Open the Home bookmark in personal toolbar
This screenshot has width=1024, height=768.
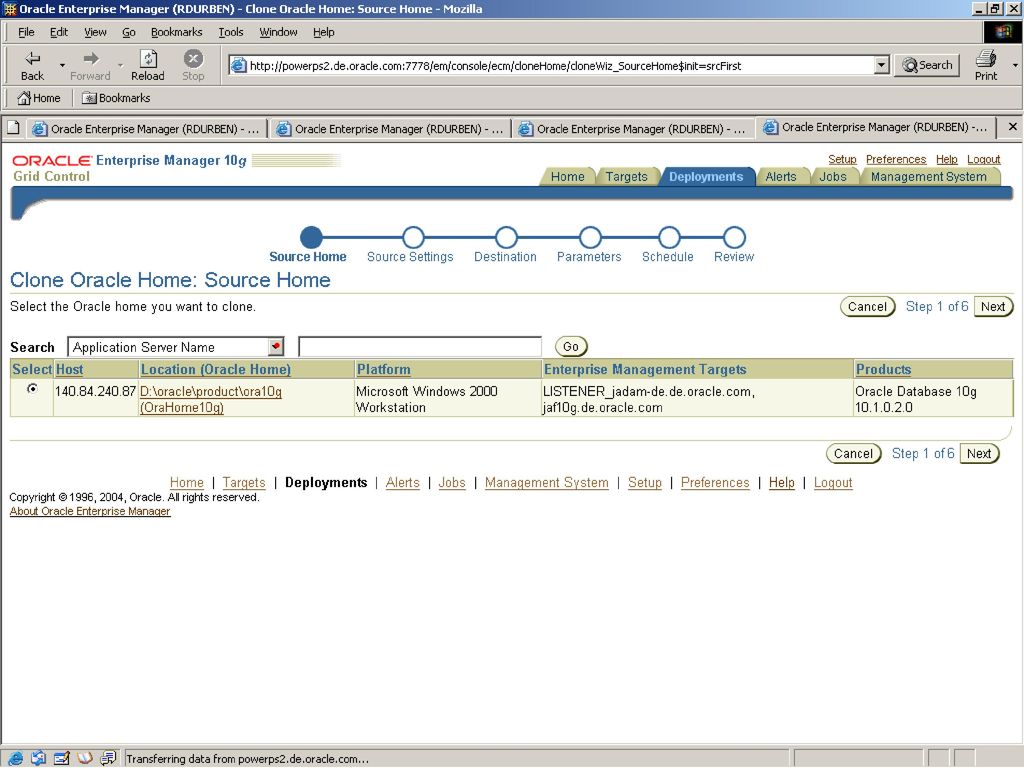[x=39, y=98]
